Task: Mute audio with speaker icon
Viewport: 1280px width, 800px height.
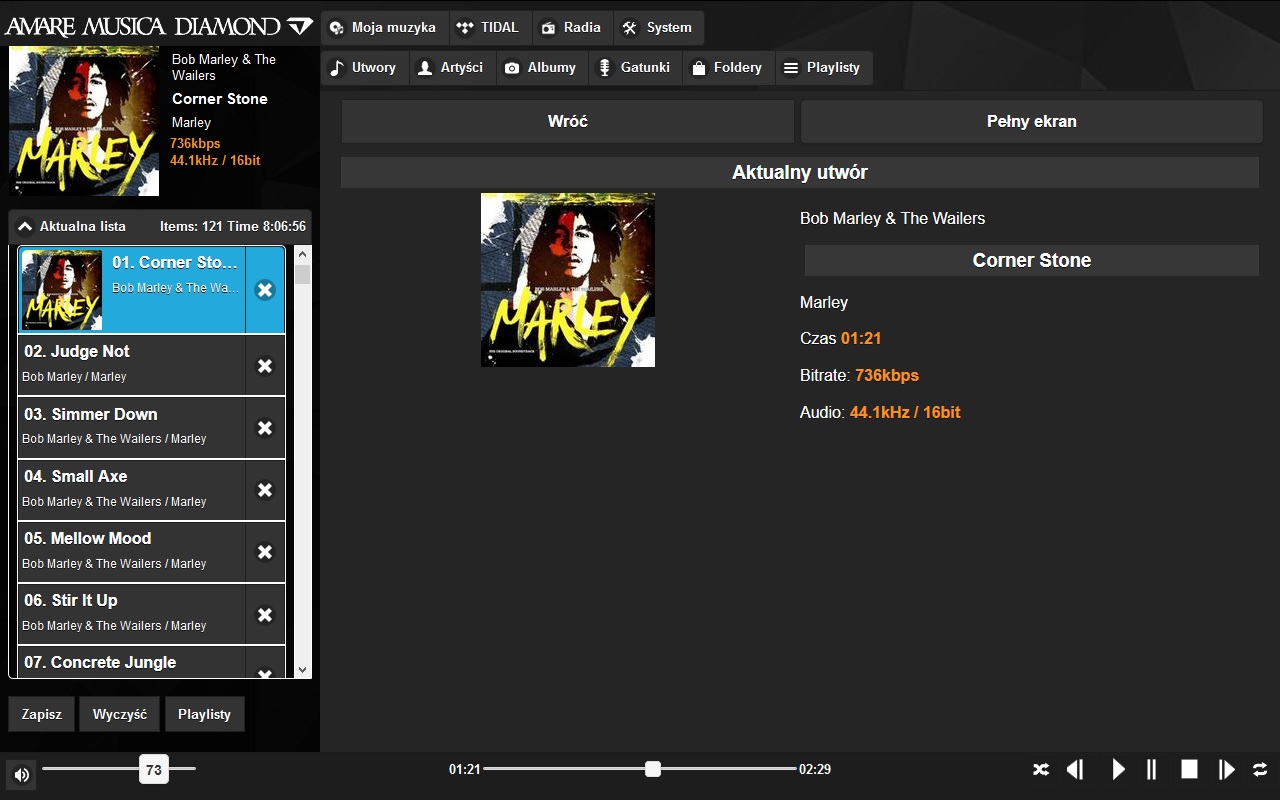Action: (x=21, y=774)
